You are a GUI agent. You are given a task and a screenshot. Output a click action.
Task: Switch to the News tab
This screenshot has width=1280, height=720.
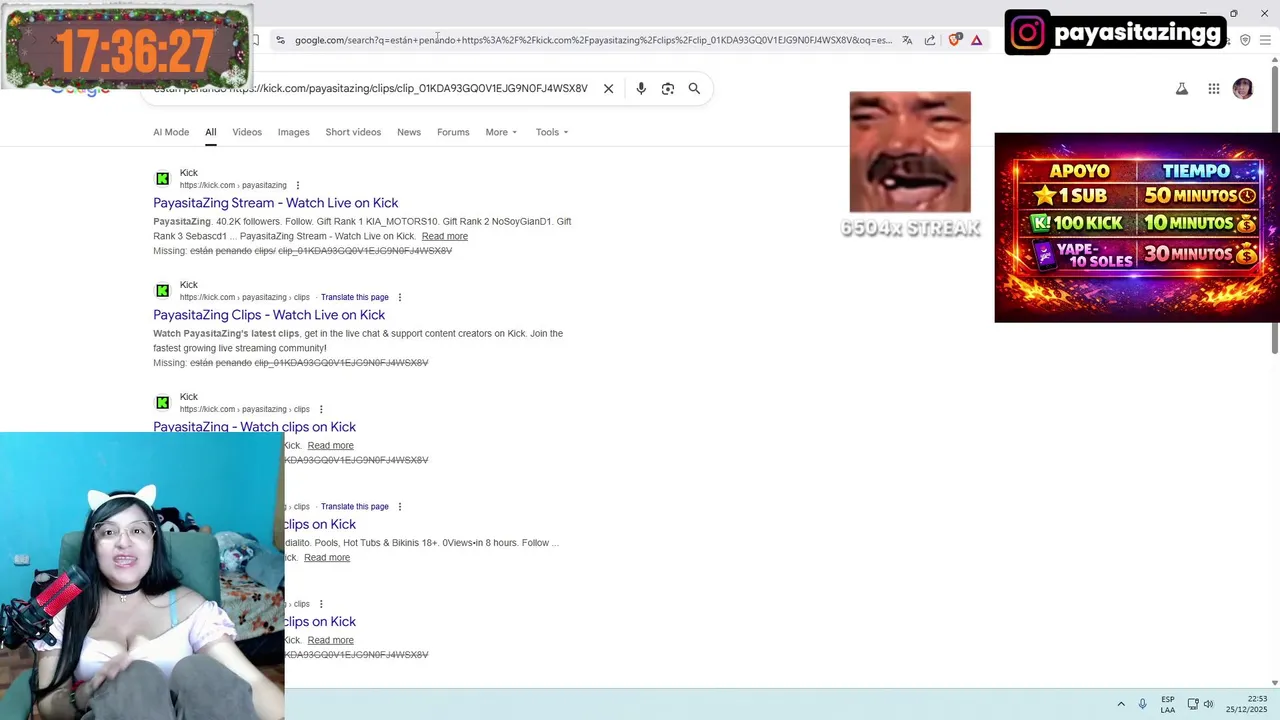pyautogui.click(x=409, y=132)
